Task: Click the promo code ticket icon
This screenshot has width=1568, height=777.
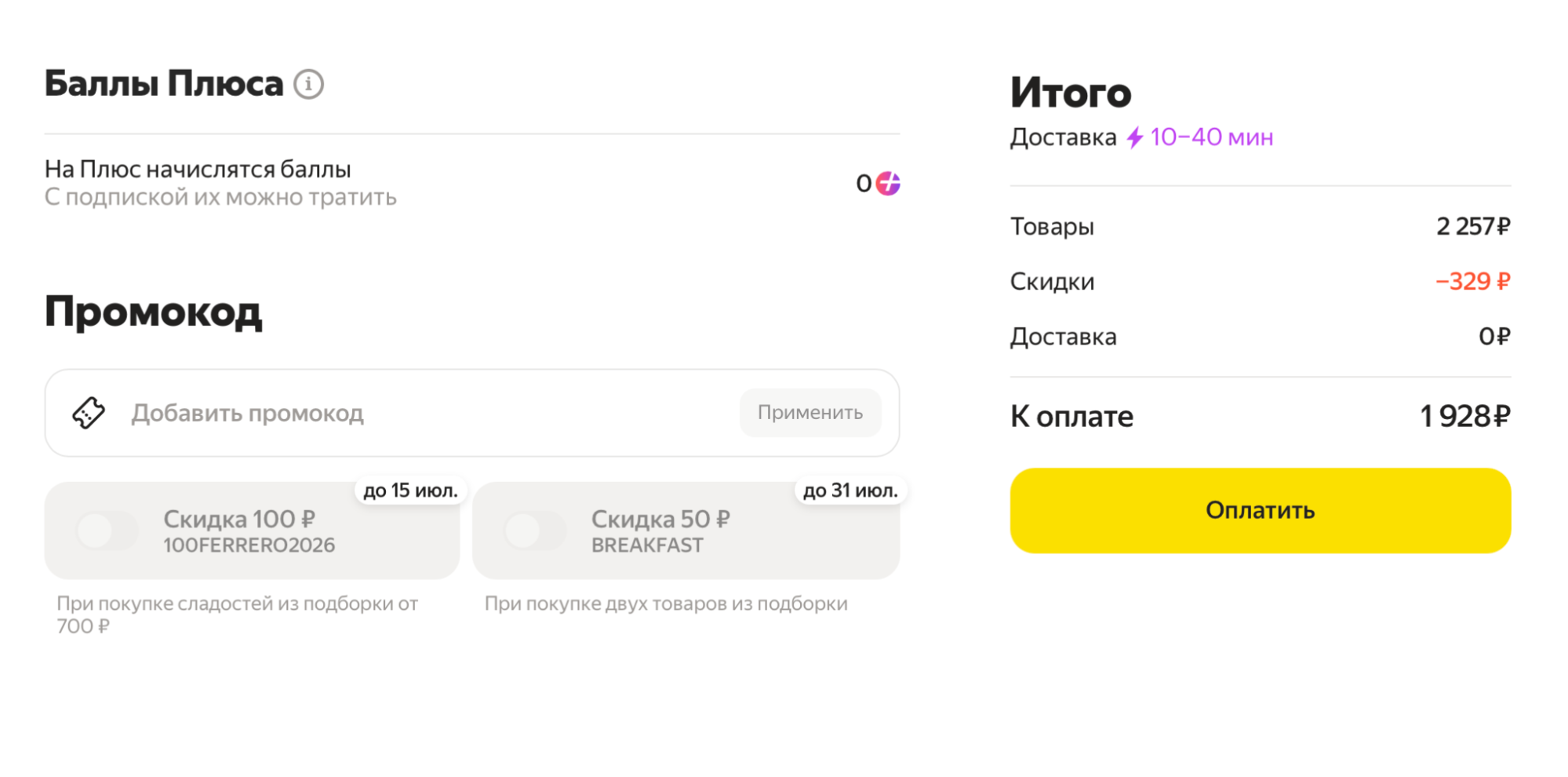Action: point(89,413)
